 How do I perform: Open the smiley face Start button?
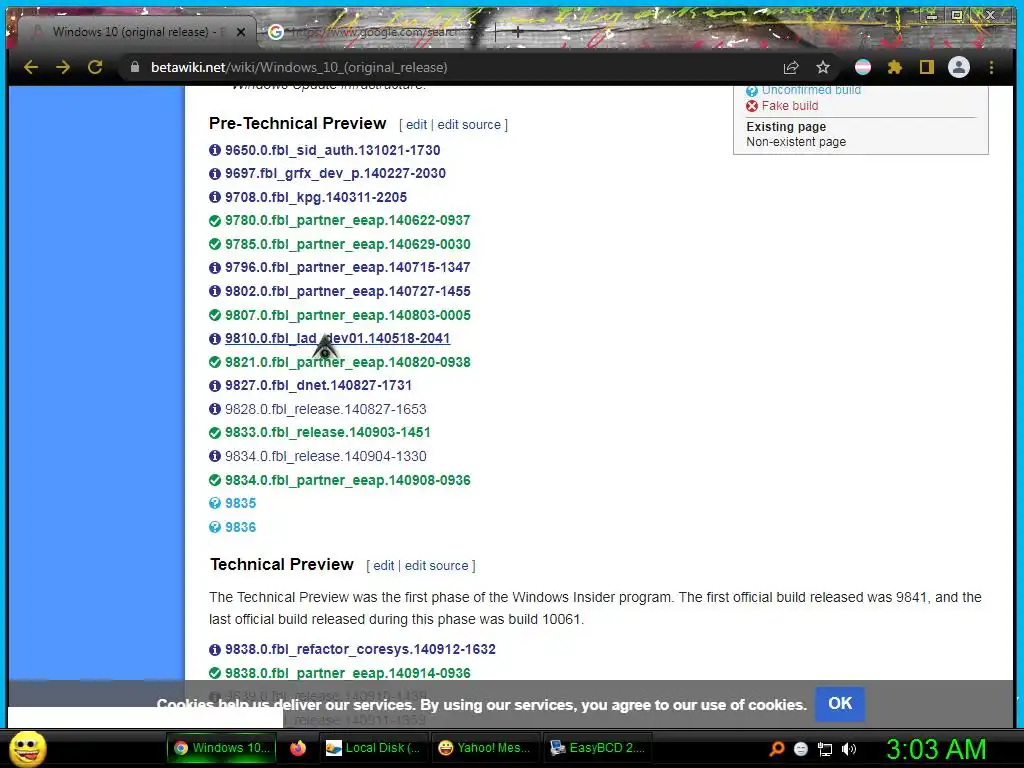(x=27, y=748)
